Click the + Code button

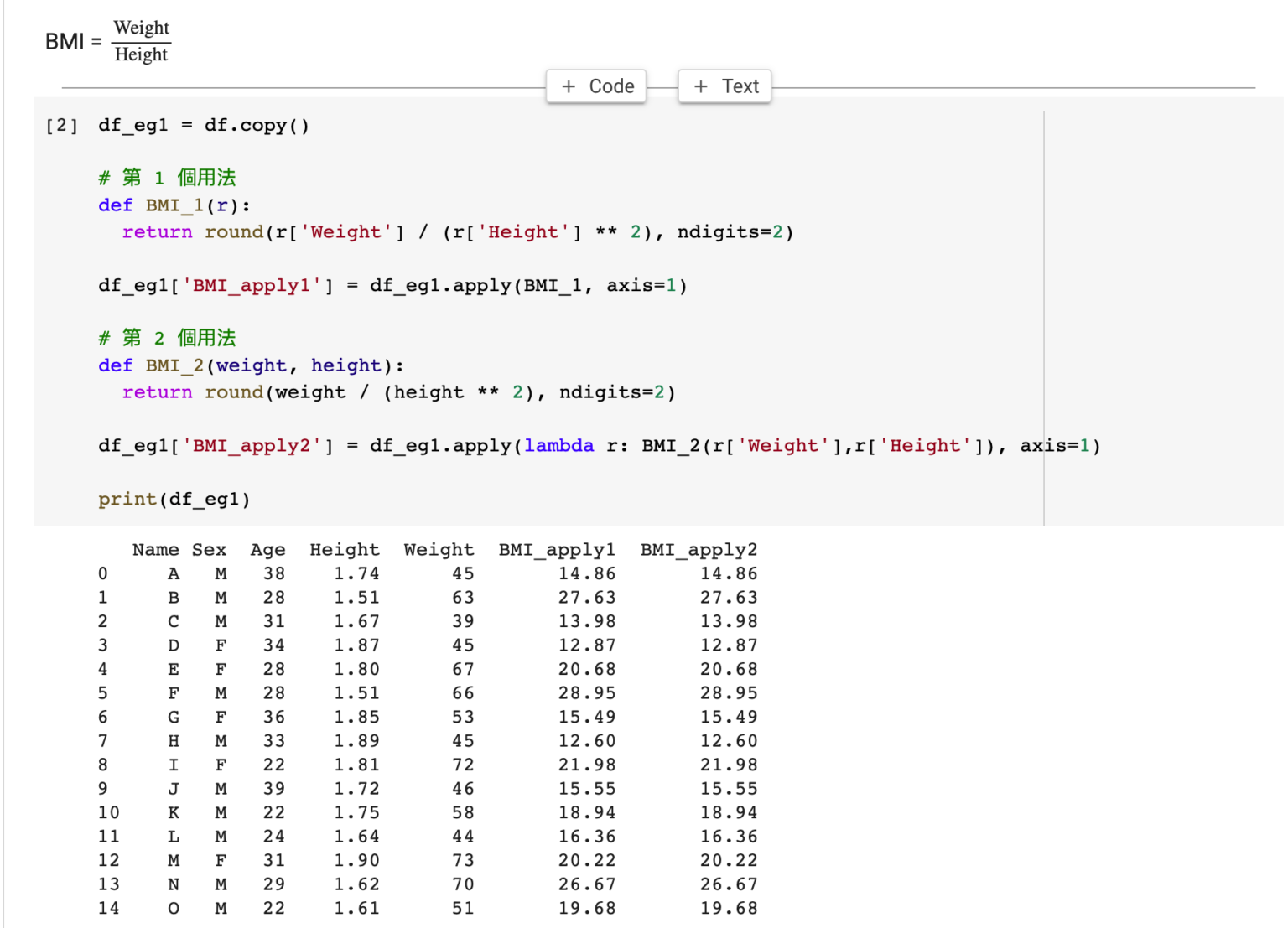point(595,86)
